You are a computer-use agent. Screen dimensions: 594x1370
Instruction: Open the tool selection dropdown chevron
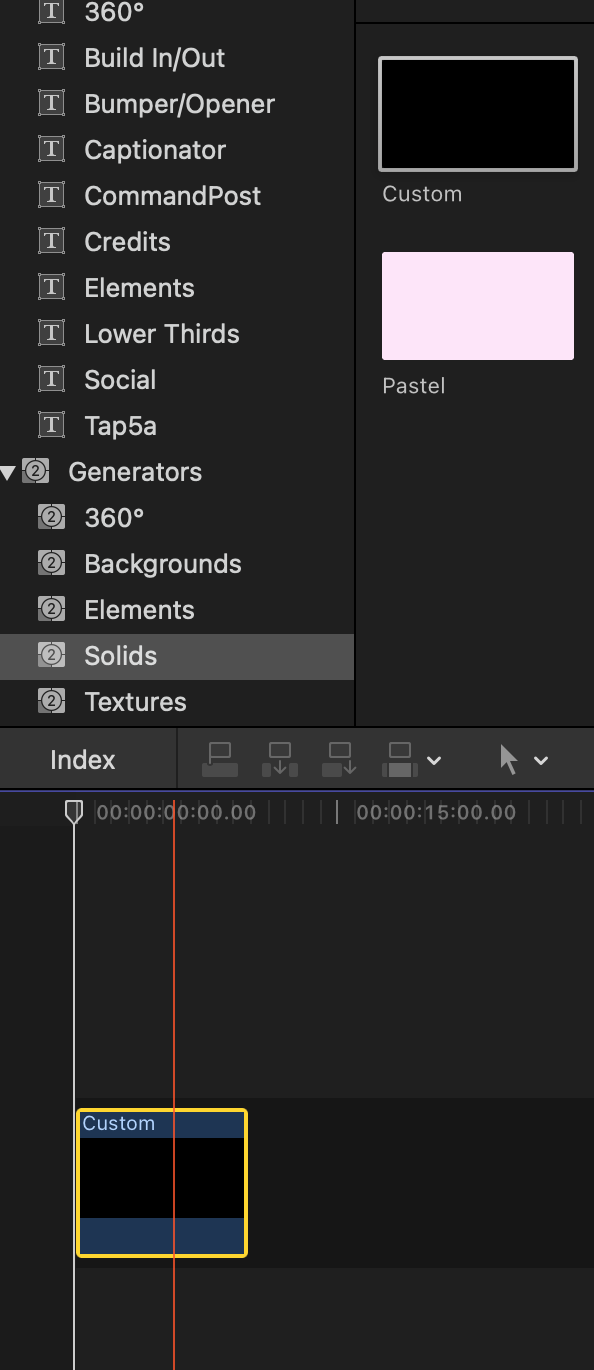click(x=541, y=761)
